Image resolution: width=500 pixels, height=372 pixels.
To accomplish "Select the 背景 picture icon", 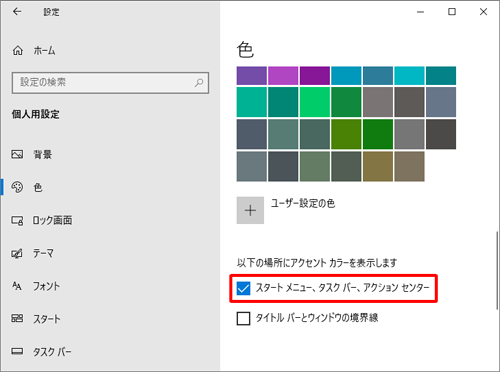I will coord(17,154).
